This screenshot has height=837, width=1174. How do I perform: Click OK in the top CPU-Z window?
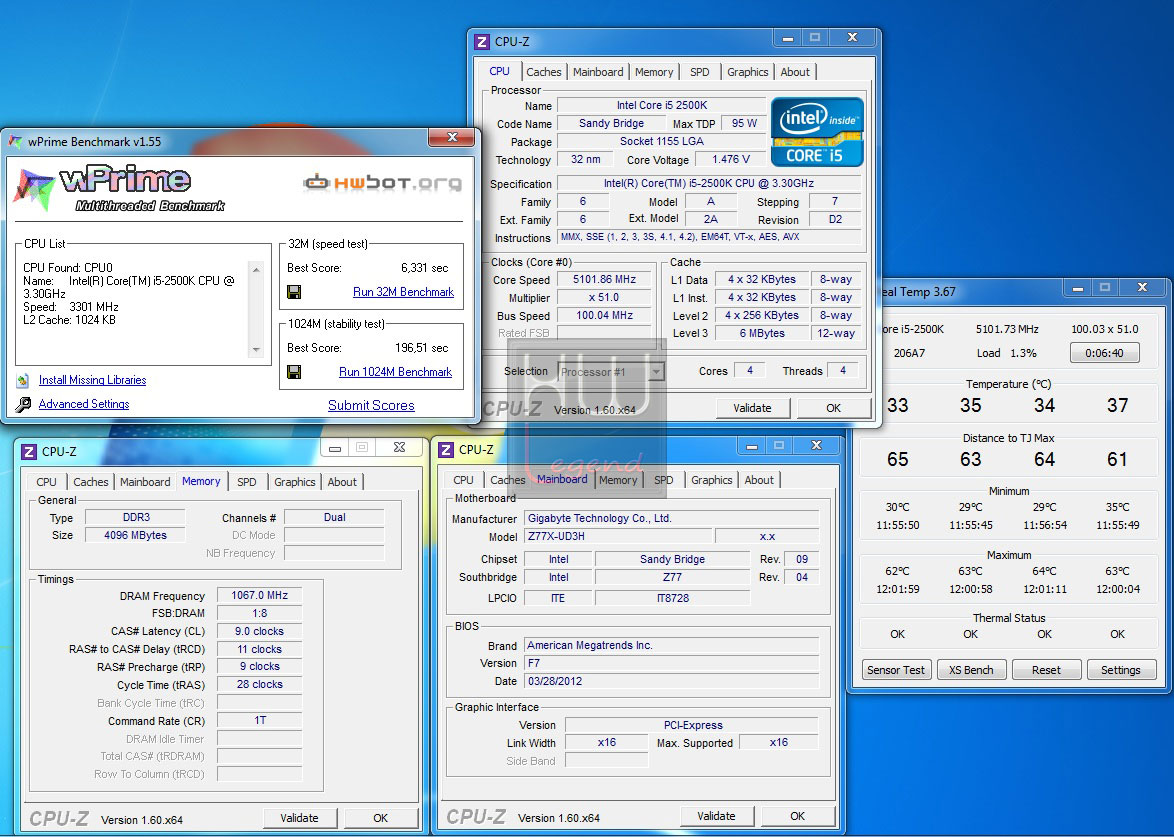pos(833,408)
